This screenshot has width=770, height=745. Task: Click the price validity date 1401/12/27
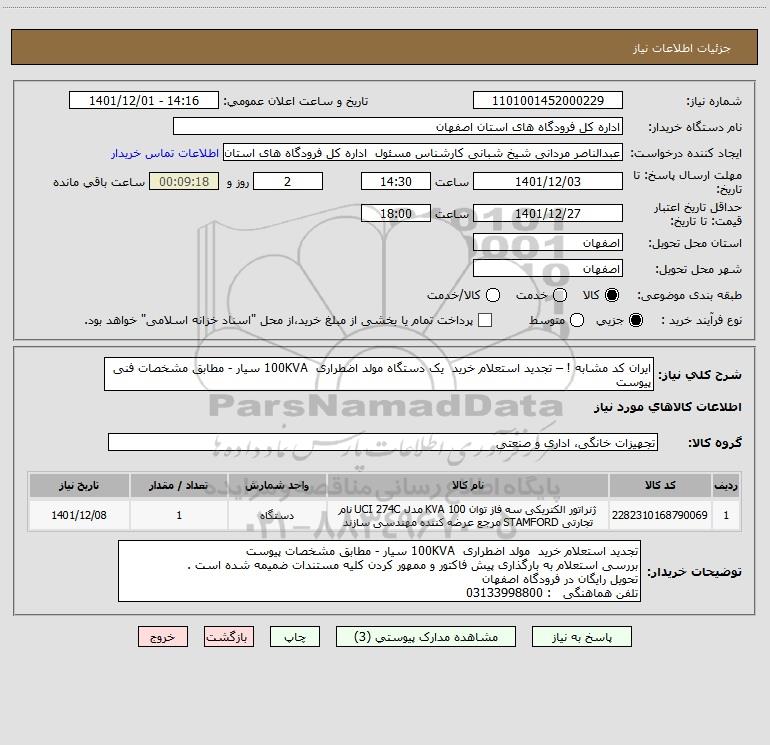click(548, 214)
